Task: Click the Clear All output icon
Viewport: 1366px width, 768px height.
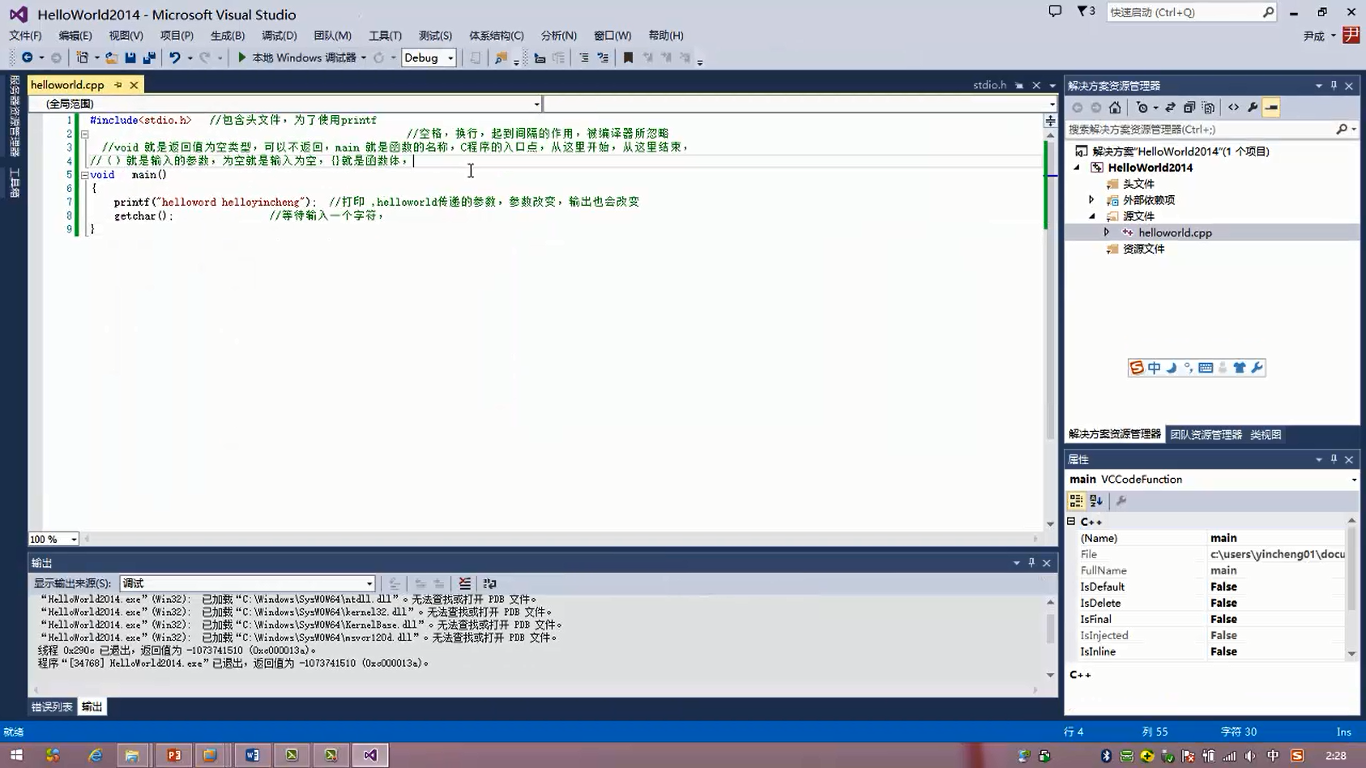Action: coord(465,584)
